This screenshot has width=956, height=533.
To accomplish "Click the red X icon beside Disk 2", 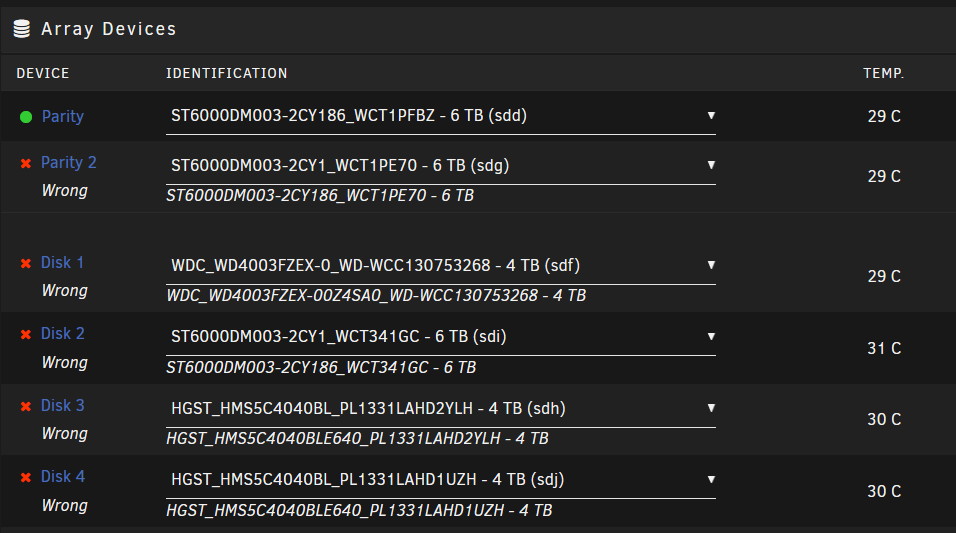I will point(26,334).
